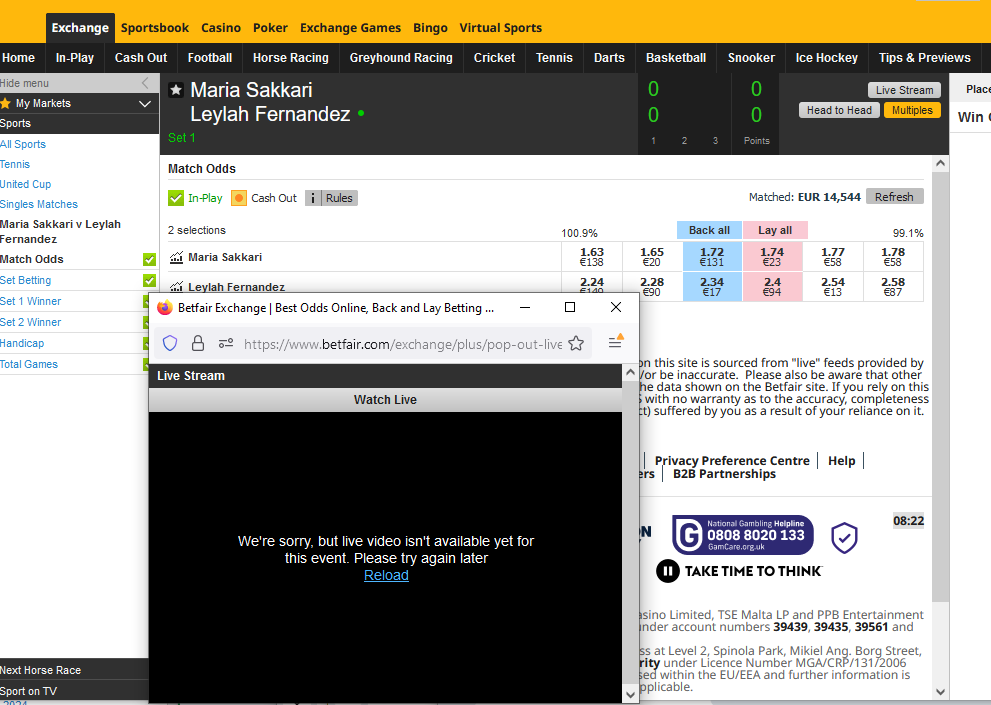Open the Firefox hamburger menu

(616, 342)
